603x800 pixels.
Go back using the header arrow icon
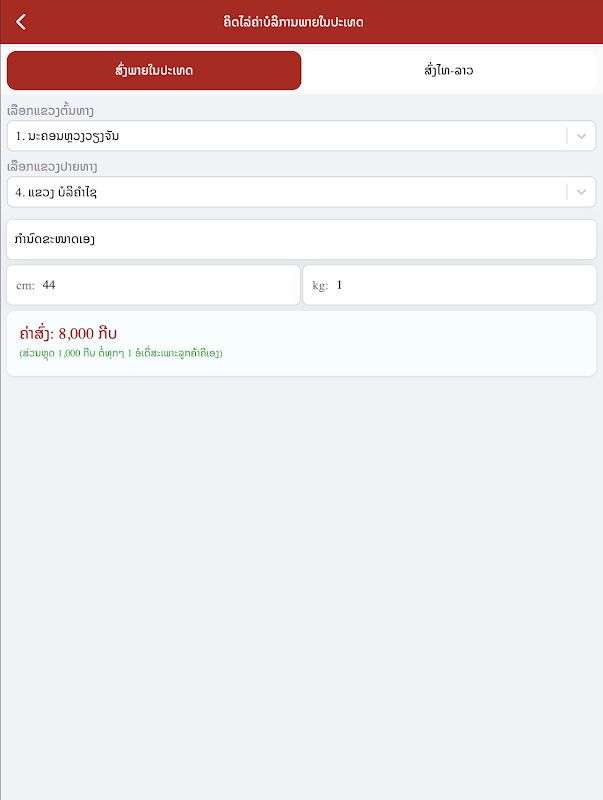coord(21,22)
